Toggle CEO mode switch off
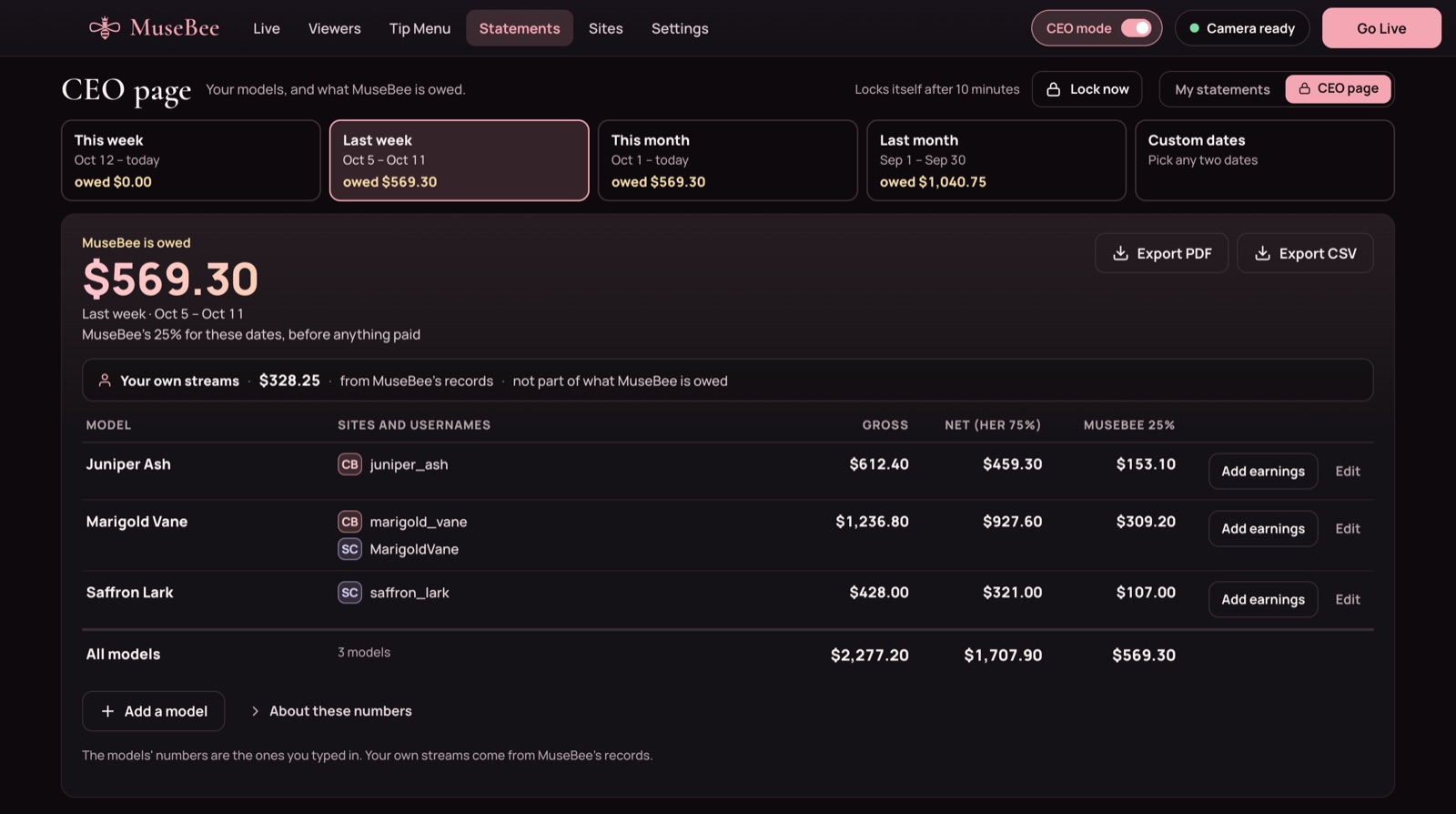Image resolution: width=1456 pixels, height=814 pixels. coord(1136,28)
